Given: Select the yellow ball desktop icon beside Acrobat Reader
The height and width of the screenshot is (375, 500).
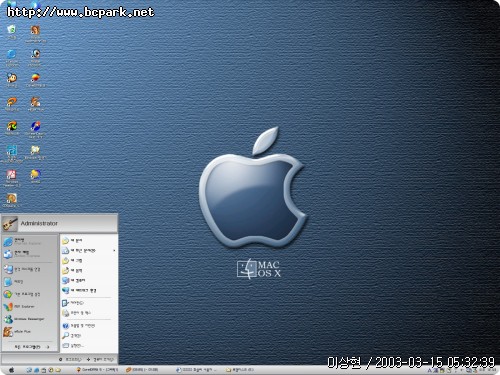Looking at the screenshot, I should [35, 176].
